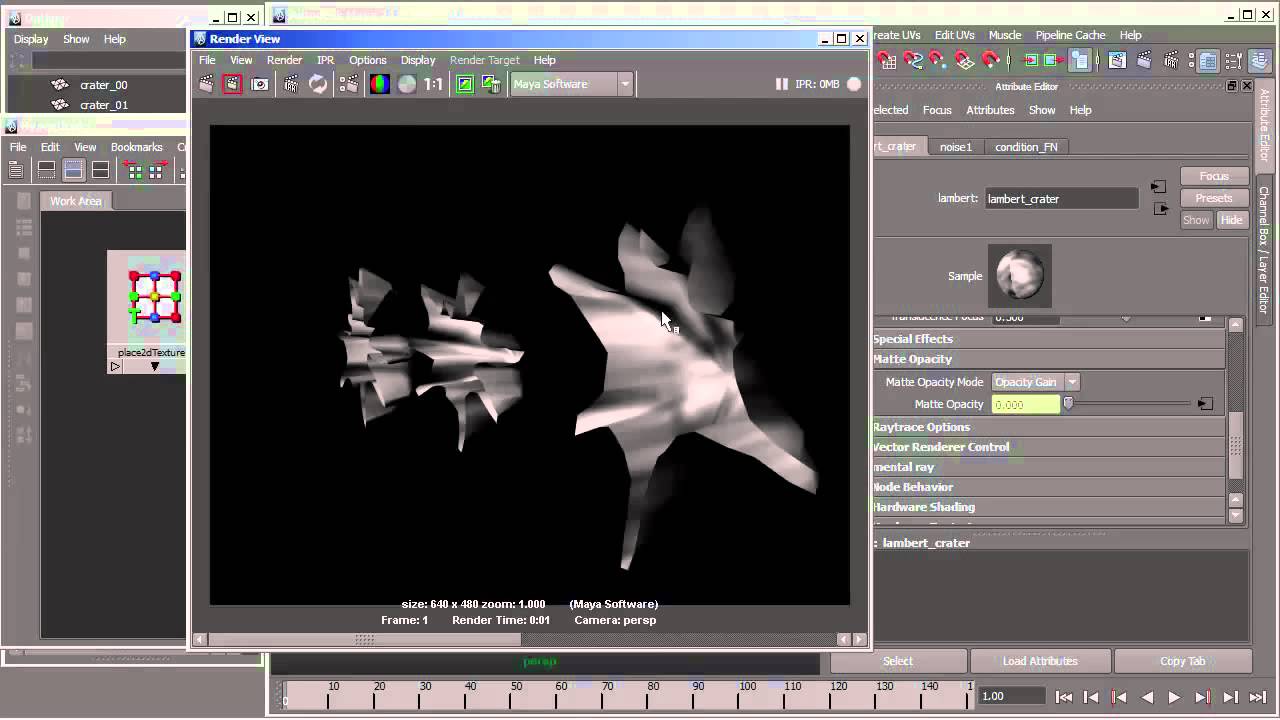The width and height of the screenshot is (1280, 720).
Task: Click the Load Attributes button
Action: point(1040,661)
